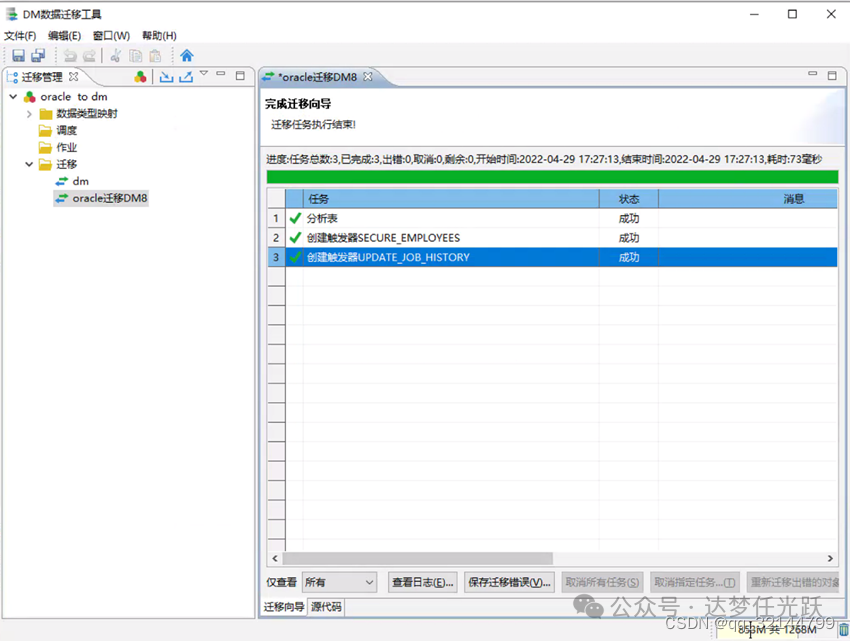Image resolution: width=850 pixels, height=641 pixels.
Task: Maximize the editor area
Action: coord(832,76)
